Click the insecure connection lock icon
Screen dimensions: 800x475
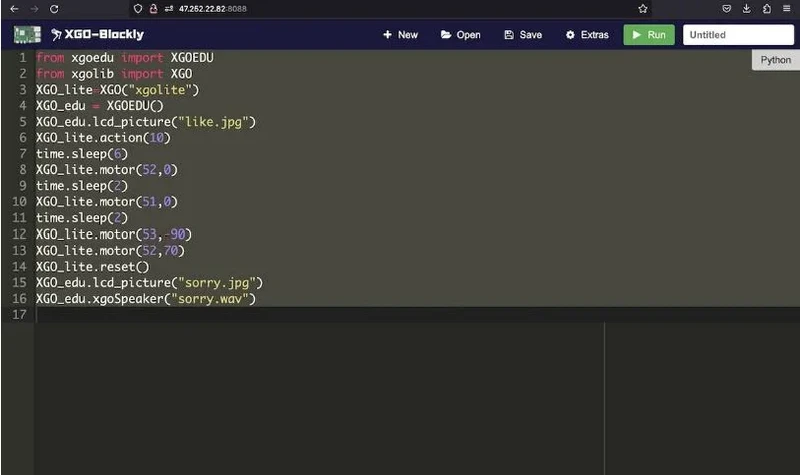(x=153, y=9)
